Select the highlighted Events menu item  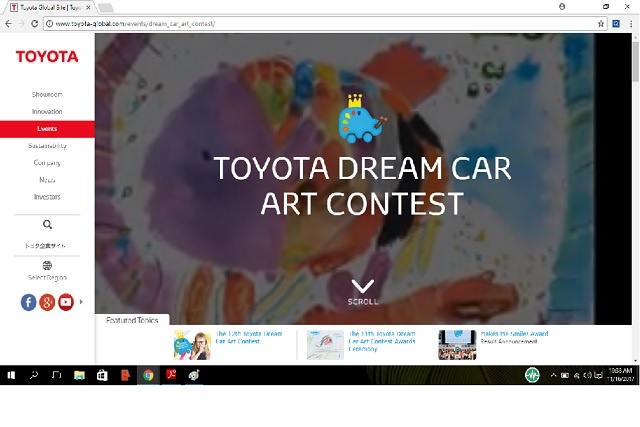(x=47, y=129)
